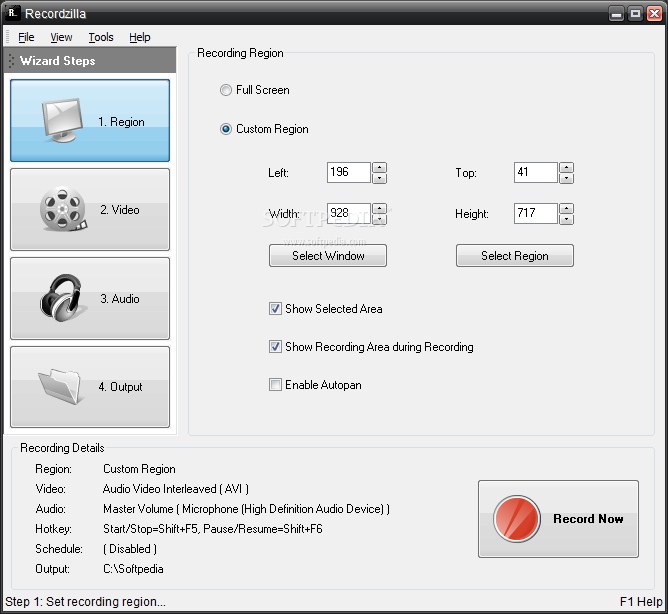The image size is (668, 614).
Task: Minimize the Recordzilla window
Action: 616,14
